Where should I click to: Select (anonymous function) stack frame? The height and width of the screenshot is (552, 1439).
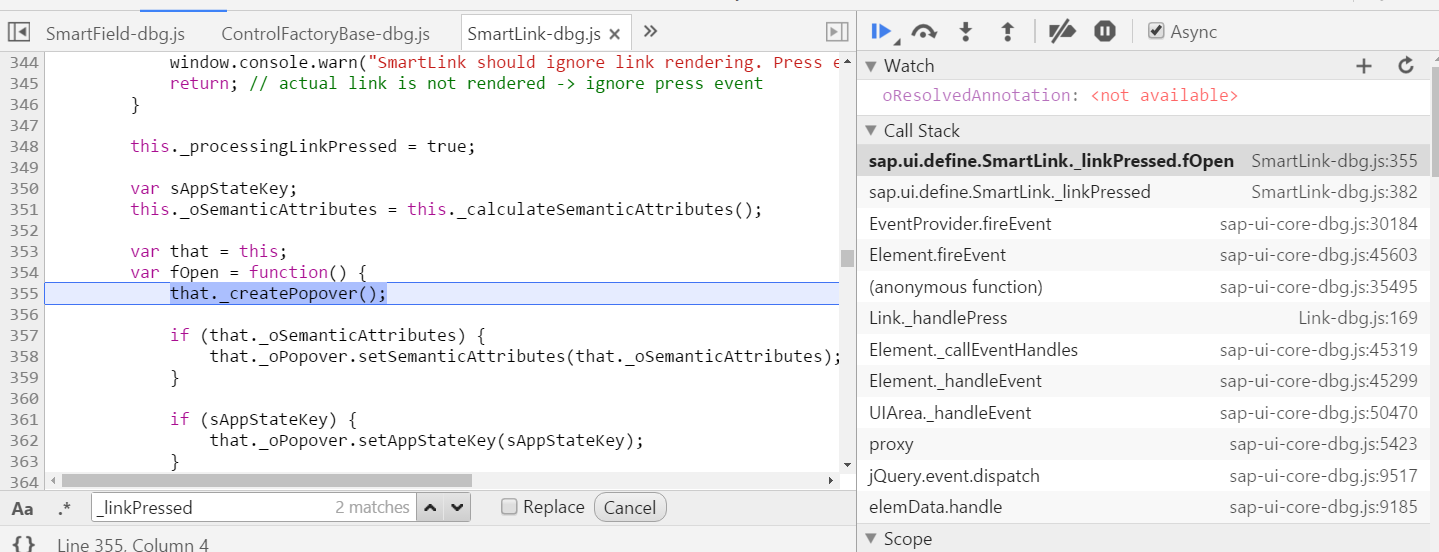(x=1143, y=287)
